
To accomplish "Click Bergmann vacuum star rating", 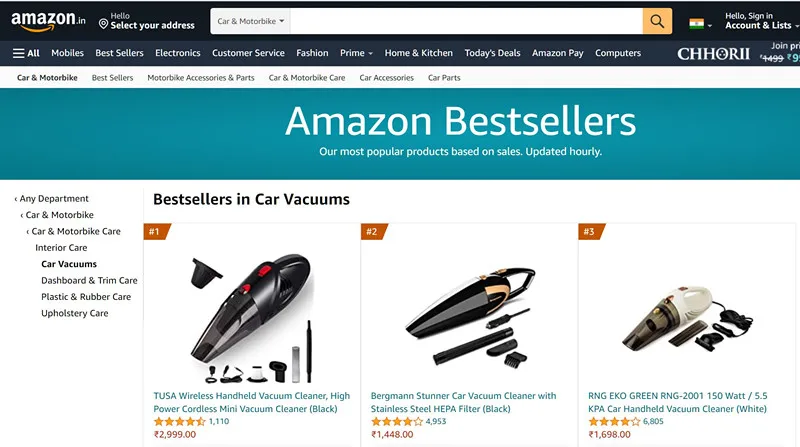I will click(396, 421).
